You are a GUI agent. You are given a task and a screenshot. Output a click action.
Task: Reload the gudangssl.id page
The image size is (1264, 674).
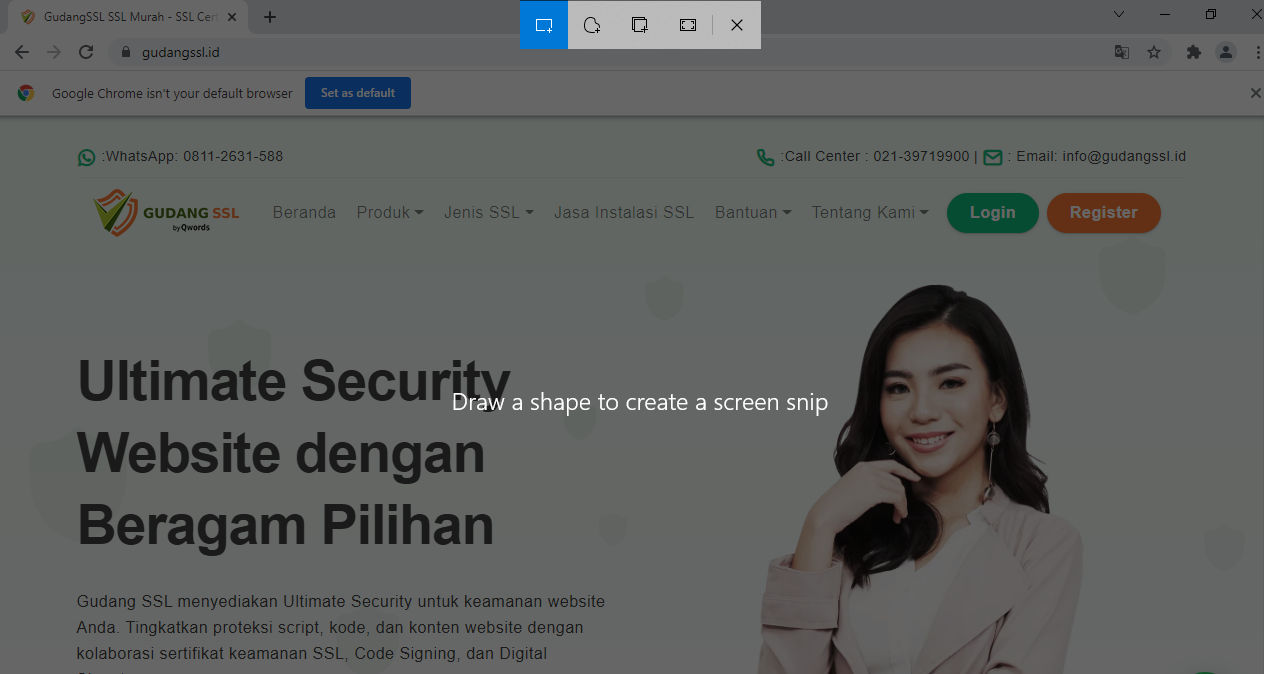86,52
